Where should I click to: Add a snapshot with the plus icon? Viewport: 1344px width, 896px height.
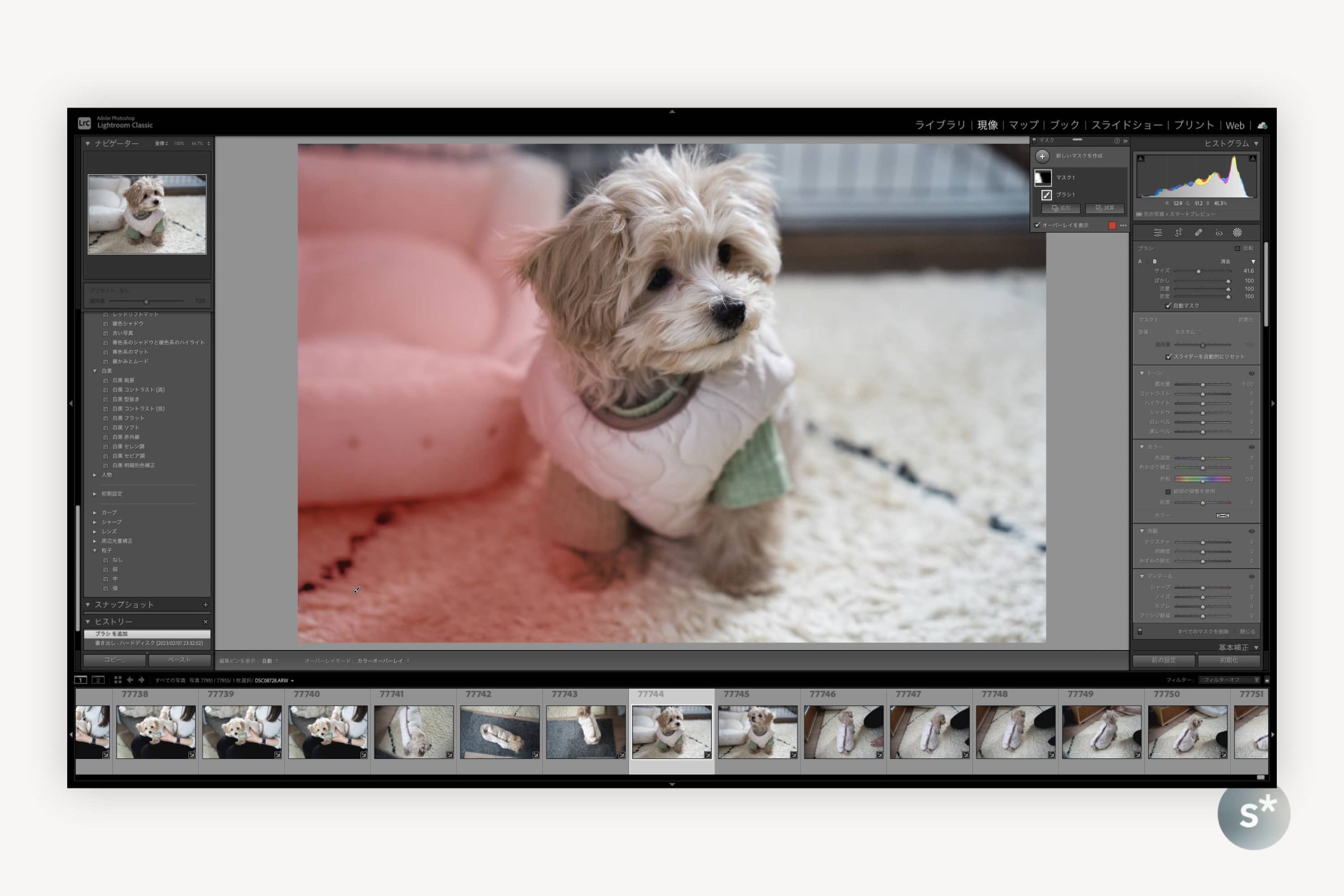pyautogui.click(x=206, y=605)
